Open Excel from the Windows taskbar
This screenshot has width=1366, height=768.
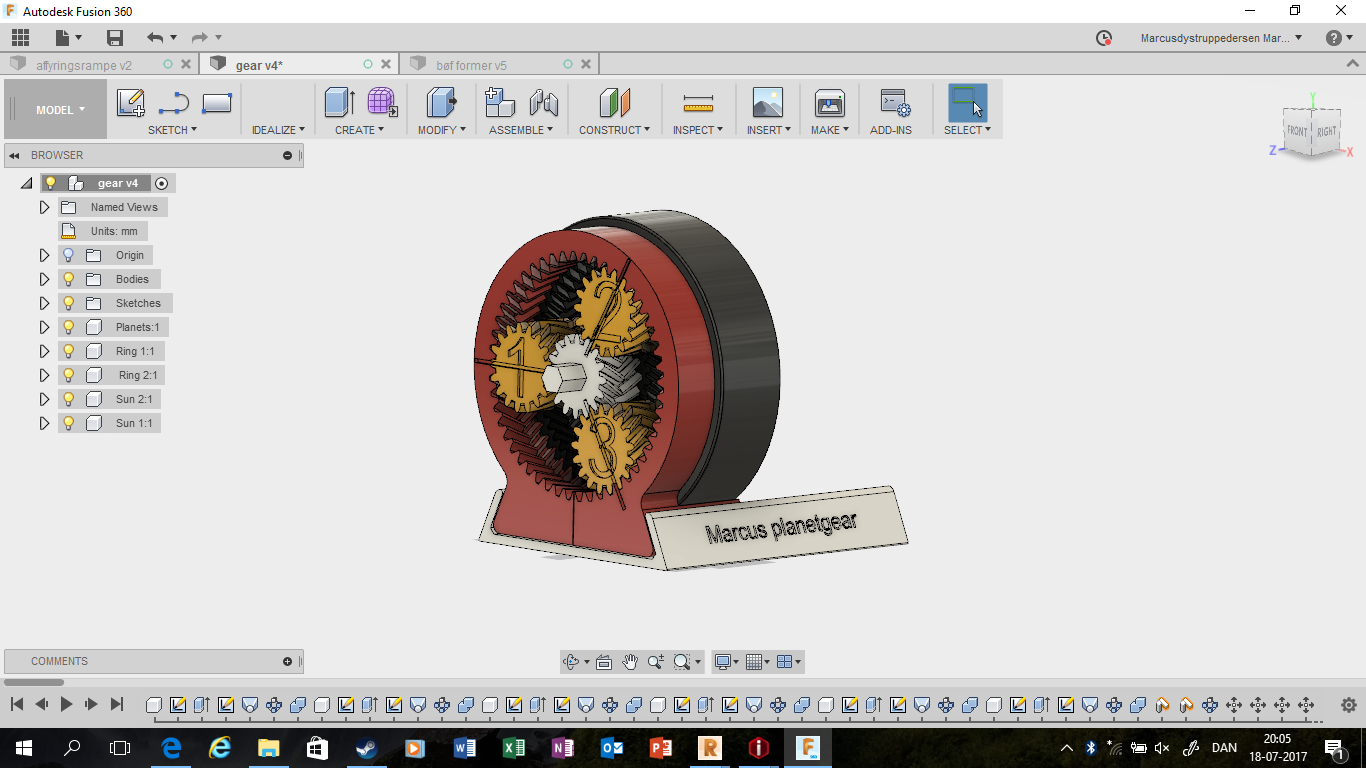coord(513,748)
